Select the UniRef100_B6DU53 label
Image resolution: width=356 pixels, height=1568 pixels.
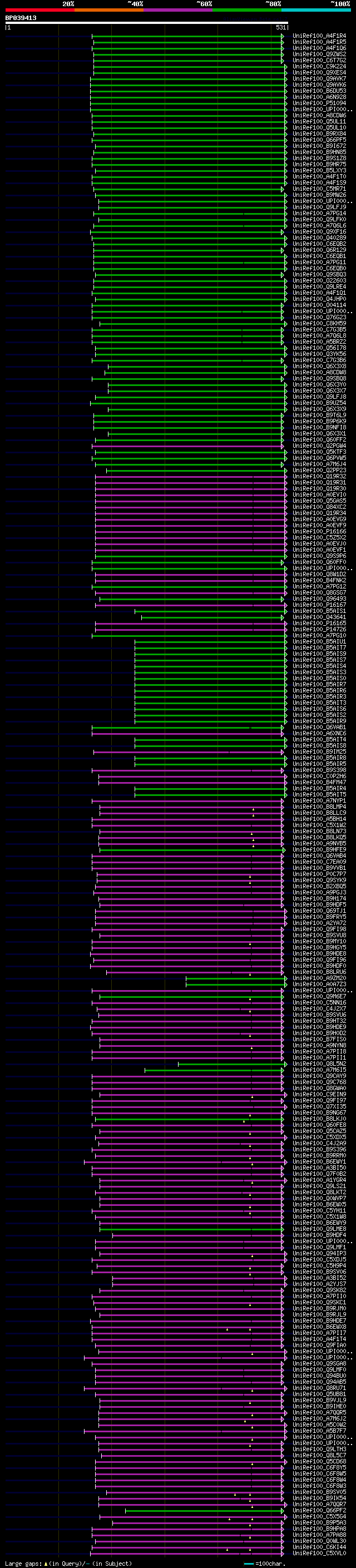319,91
